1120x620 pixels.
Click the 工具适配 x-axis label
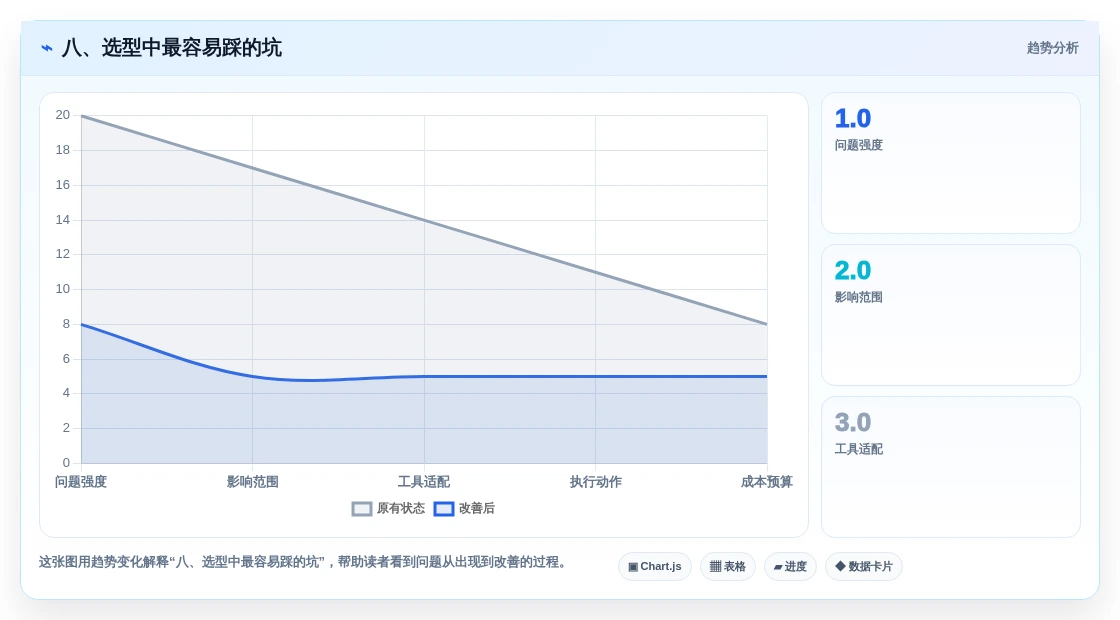tap(424, 482)
